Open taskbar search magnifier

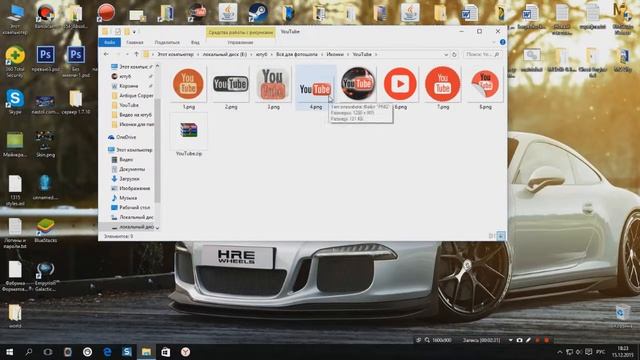click(29, 352)
